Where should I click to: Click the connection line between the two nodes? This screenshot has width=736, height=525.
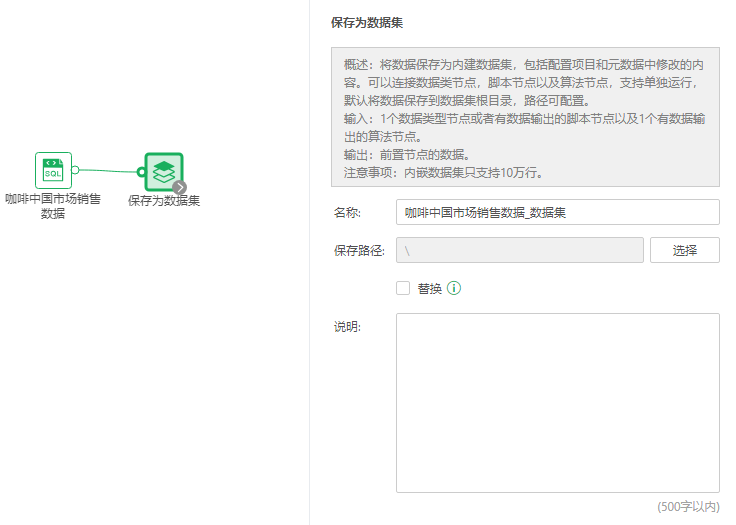(108, 171)
